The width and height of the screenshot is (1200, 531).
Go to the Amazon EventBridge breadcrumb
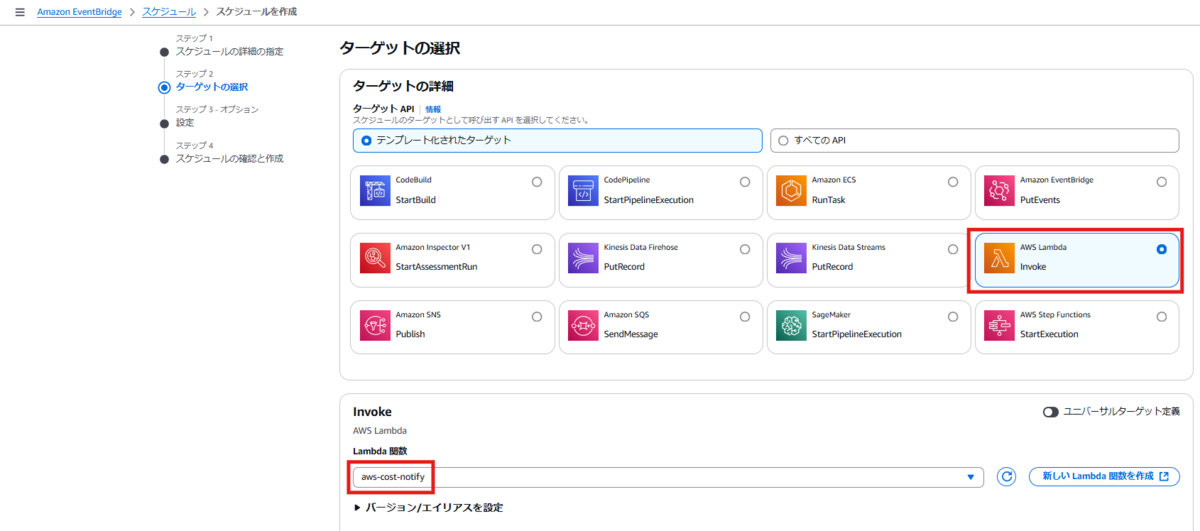(x=79, y=11)
